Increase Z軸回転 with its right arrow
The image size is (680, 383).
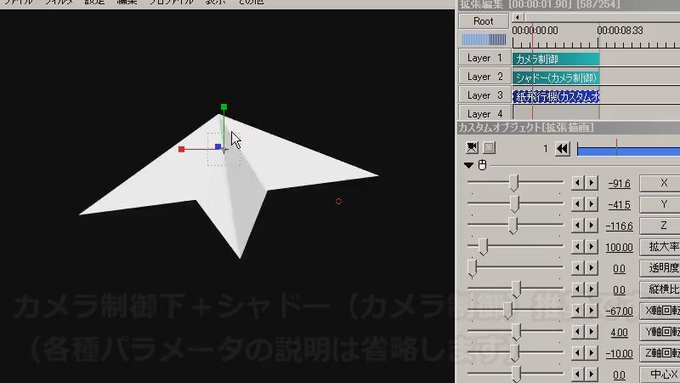pos(592,353)
